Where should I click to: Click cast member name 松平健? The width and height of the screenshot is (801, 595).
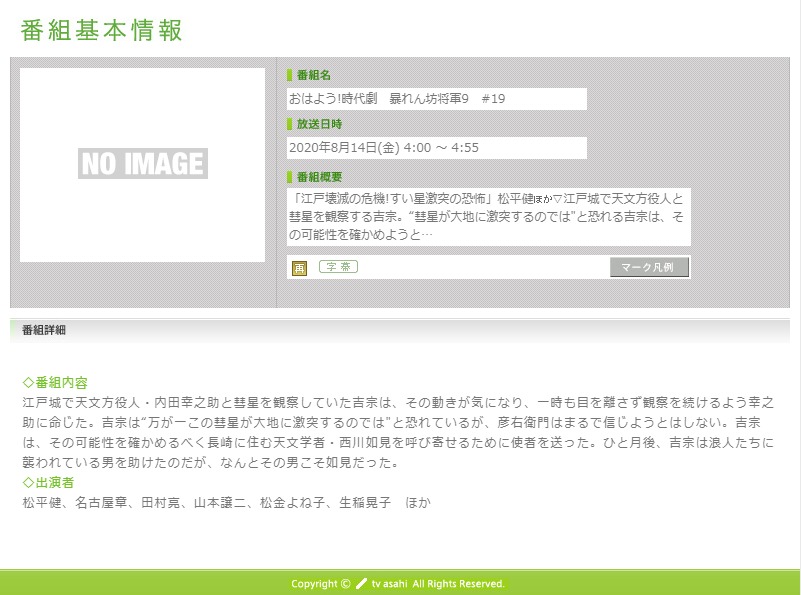[x=41, y=503]
